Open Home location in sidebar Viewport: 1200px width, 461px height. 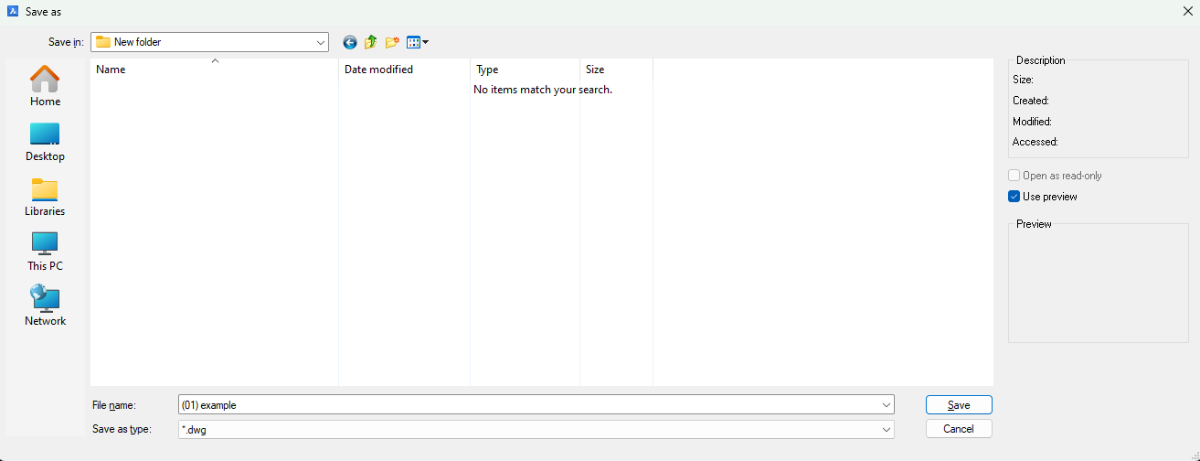(45, 86)
